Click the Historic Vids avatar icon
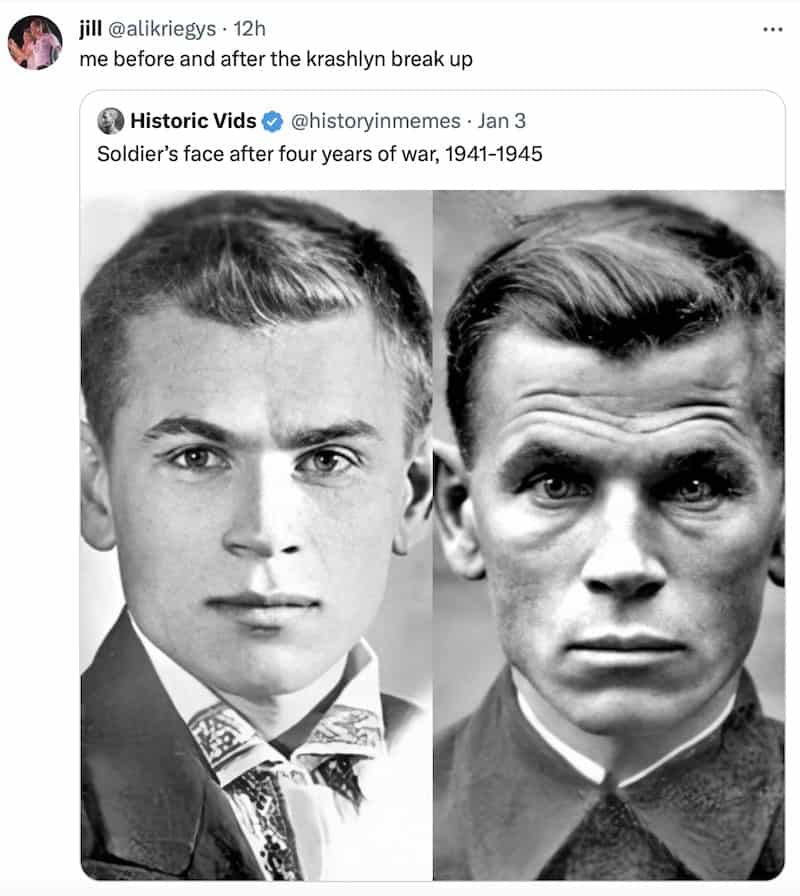Image resolution: width=800 pixels, height=896 pixels. (110, 121)
